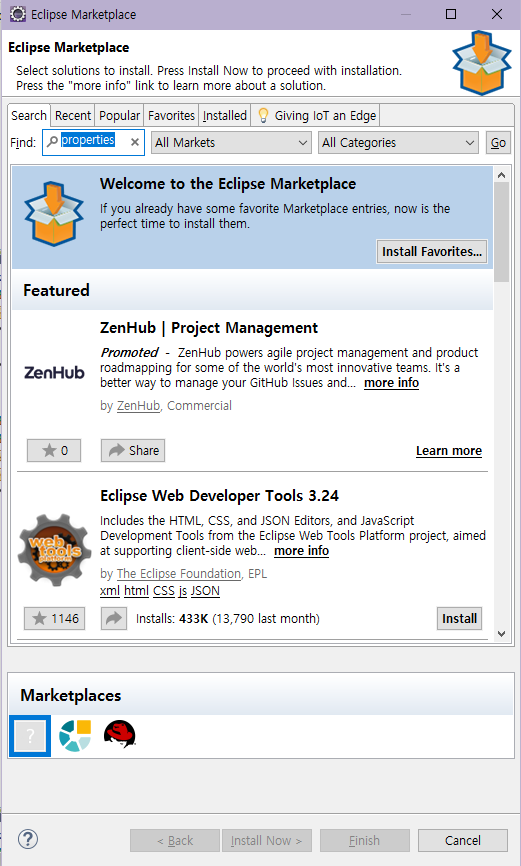Screen dimensions: 521x866
Task: Switch to the Favorites tab
Action: point(171,115)
